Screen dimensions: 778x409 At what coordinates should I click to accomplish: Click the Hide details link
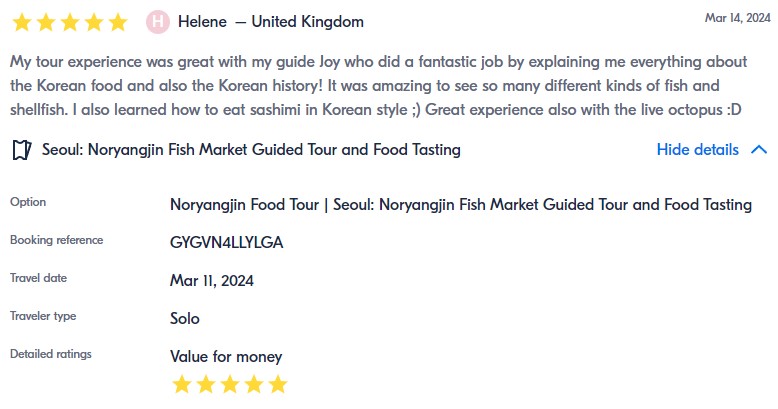coord(697,150)
